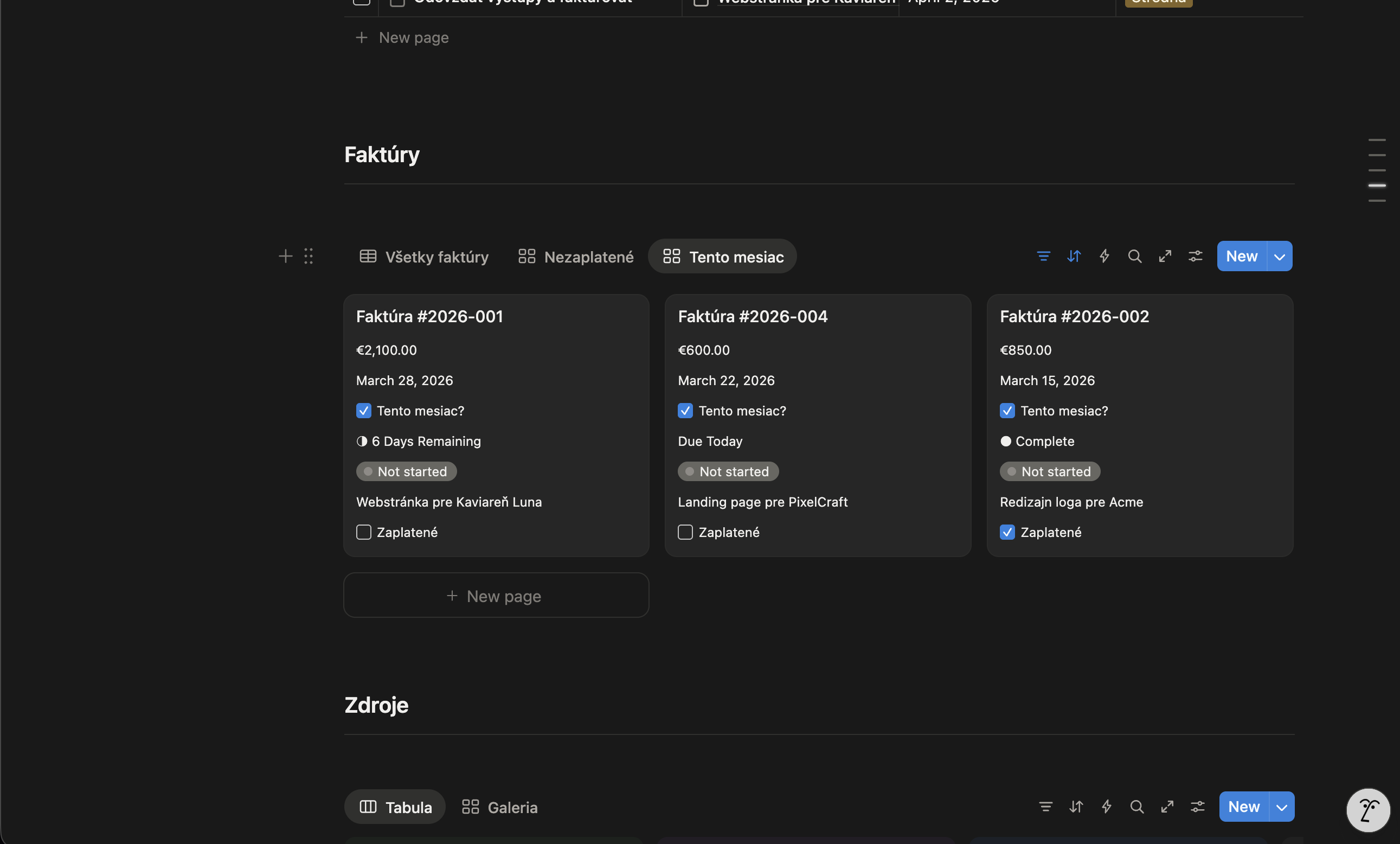Open filter icon in Zdroje toolbar

(1045, 807)
